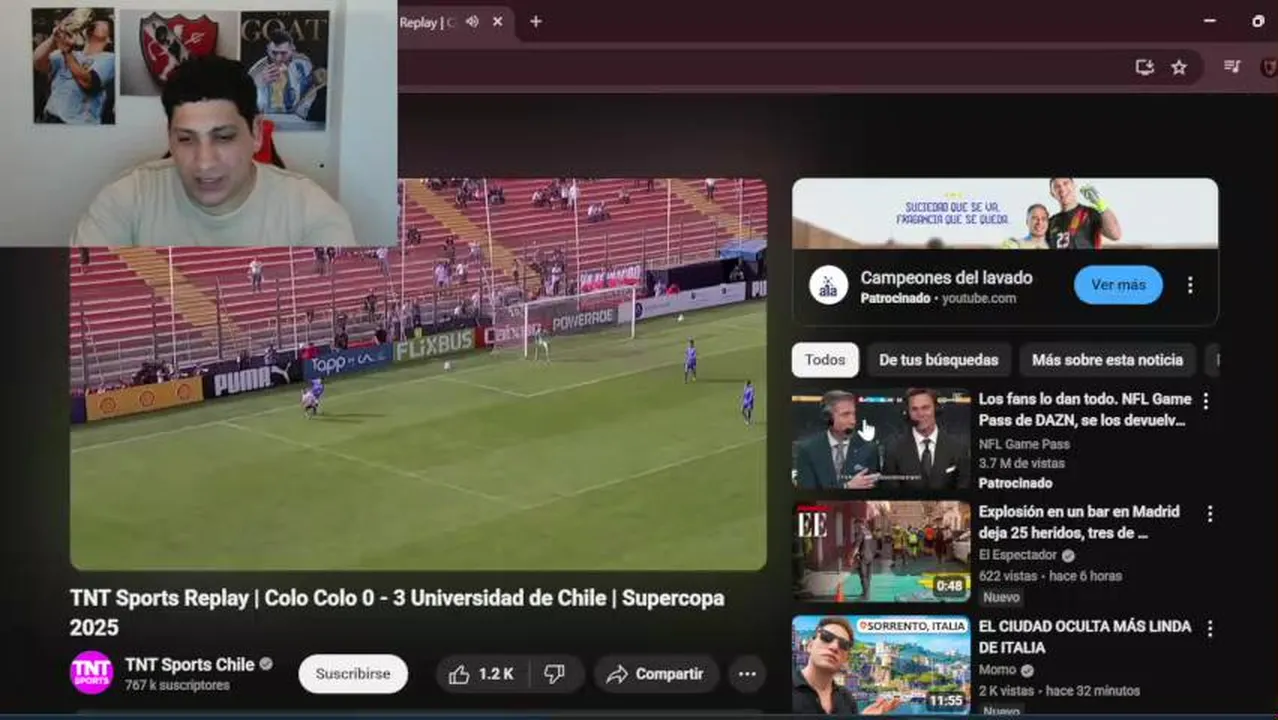Open options for Ciudad Oculta video

click(x=1209, y=629)
